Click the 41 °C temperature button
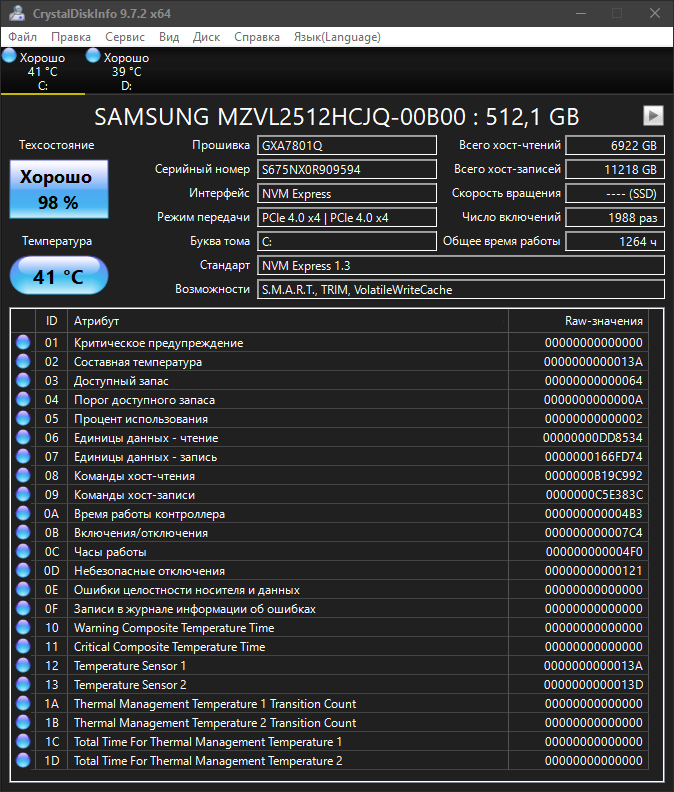Viewport: 674px width, 792px height. [x=58, y=276]
